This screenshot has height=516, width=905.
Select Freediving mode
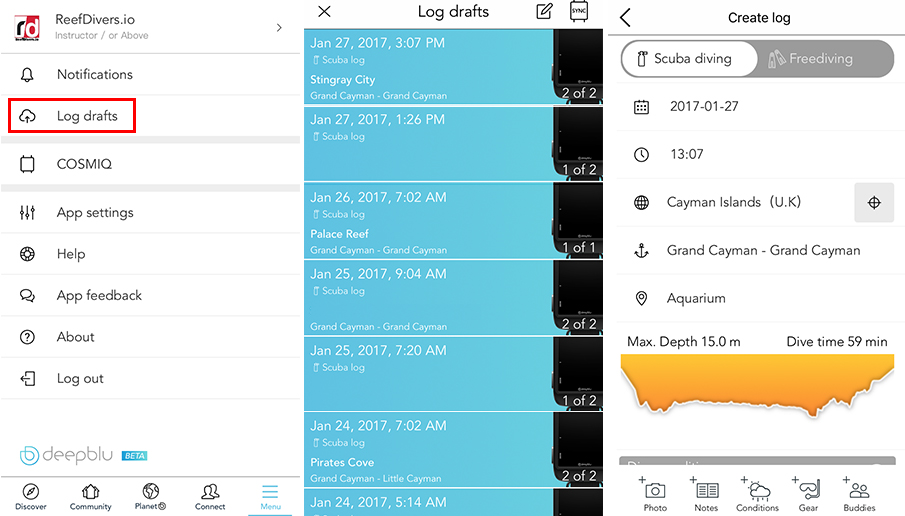(x=824, y=58)
